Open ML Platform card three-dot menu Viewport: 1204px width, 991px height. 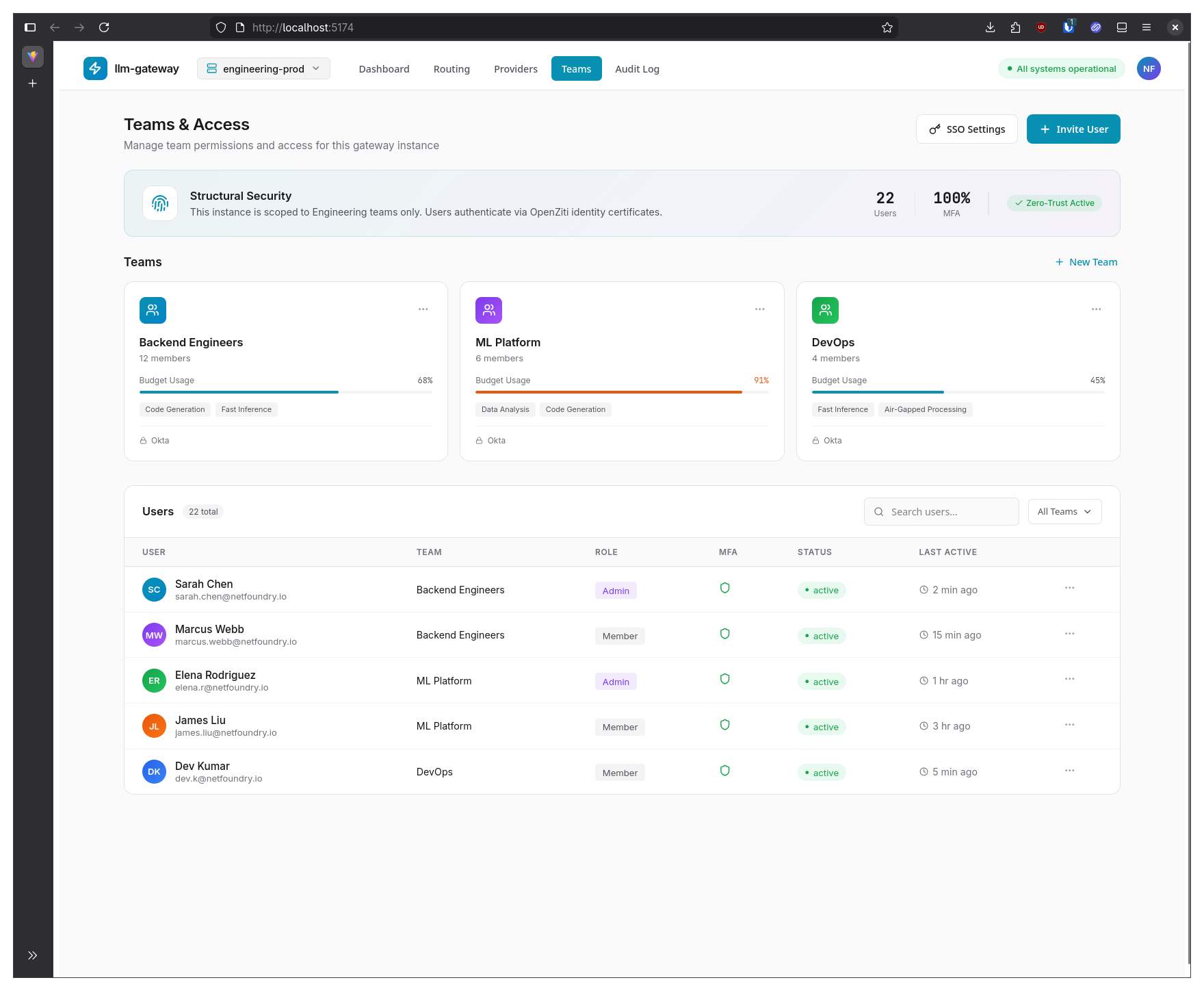759,309
